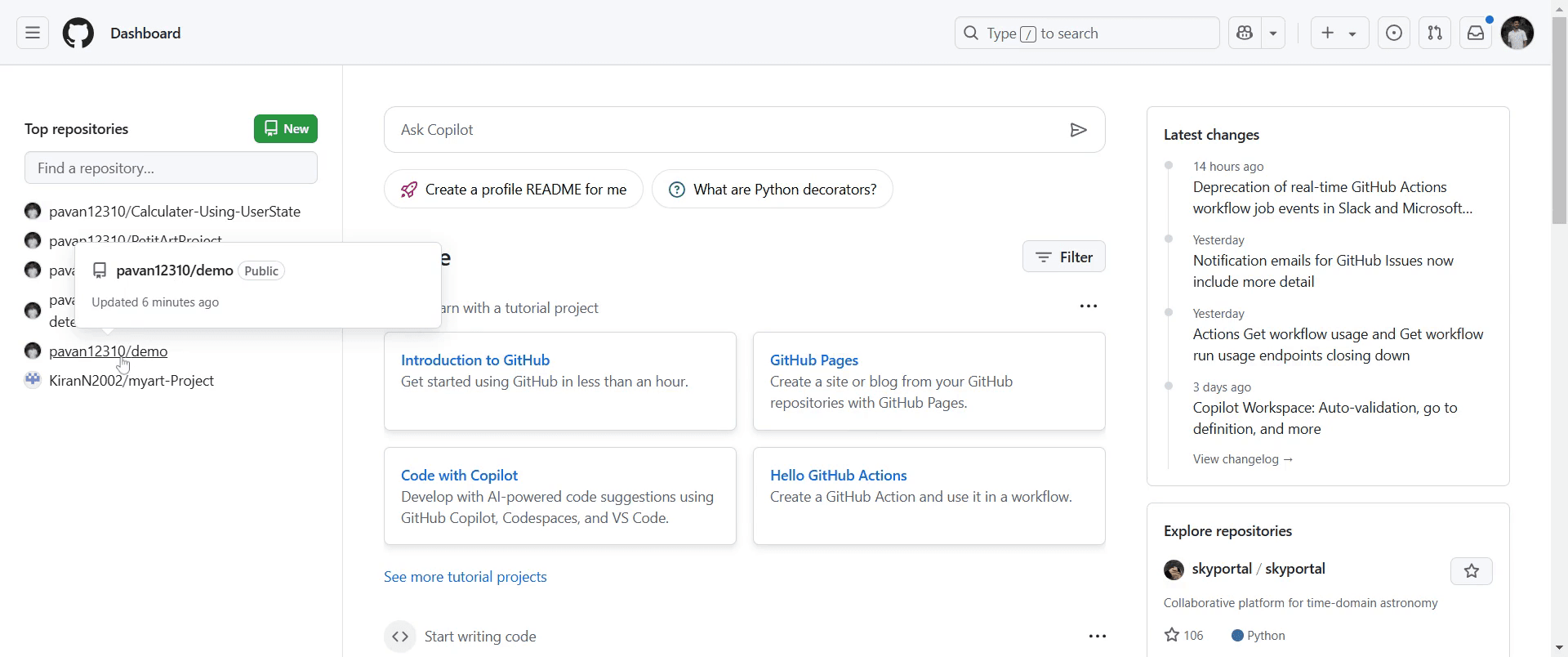Open the Issues icon in header
Image resolution: width=1568 pixels, height=657 pixels.
tap(1394, 34)
